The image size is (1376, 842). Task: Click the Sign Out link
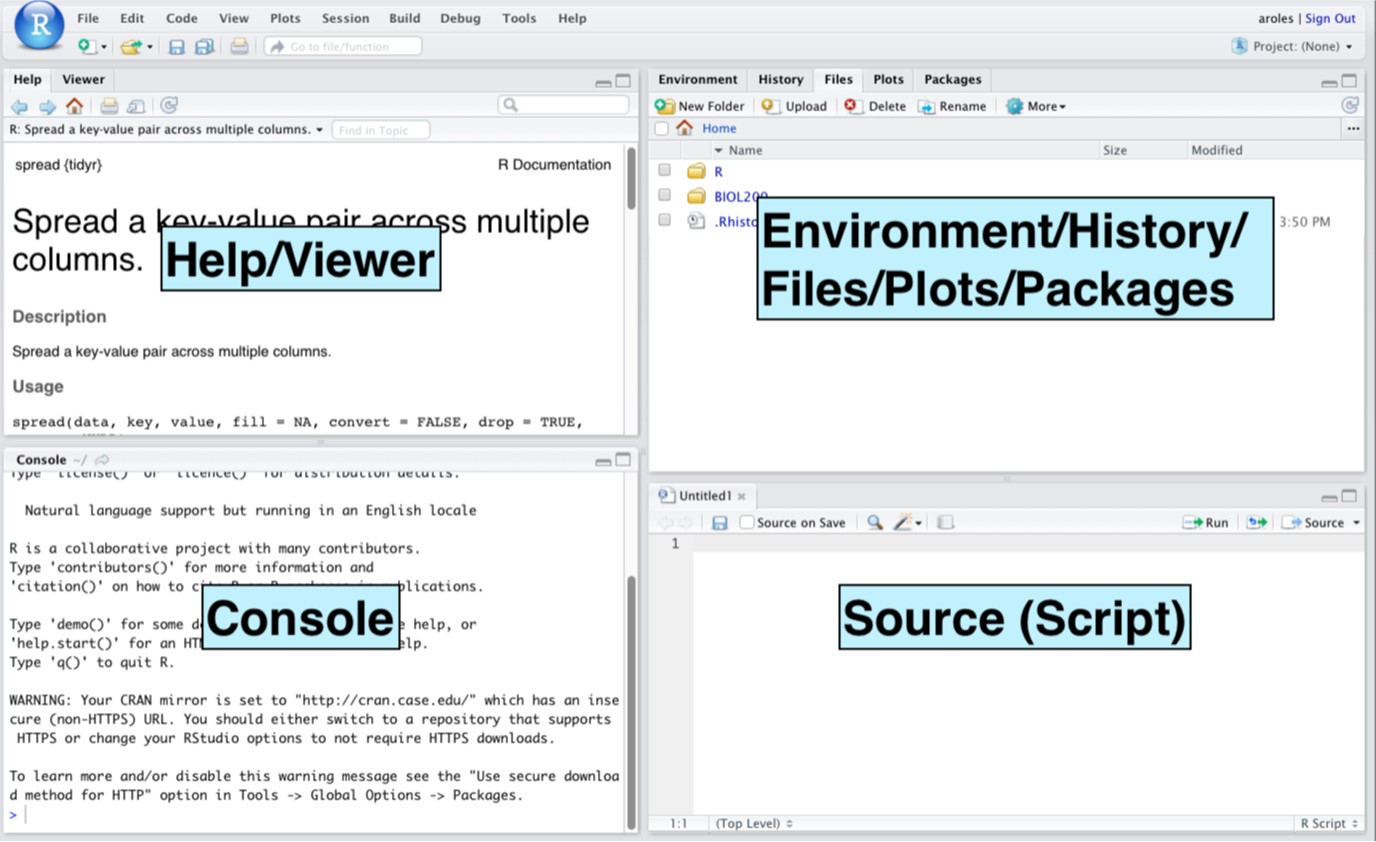[x=1330, y=18]
